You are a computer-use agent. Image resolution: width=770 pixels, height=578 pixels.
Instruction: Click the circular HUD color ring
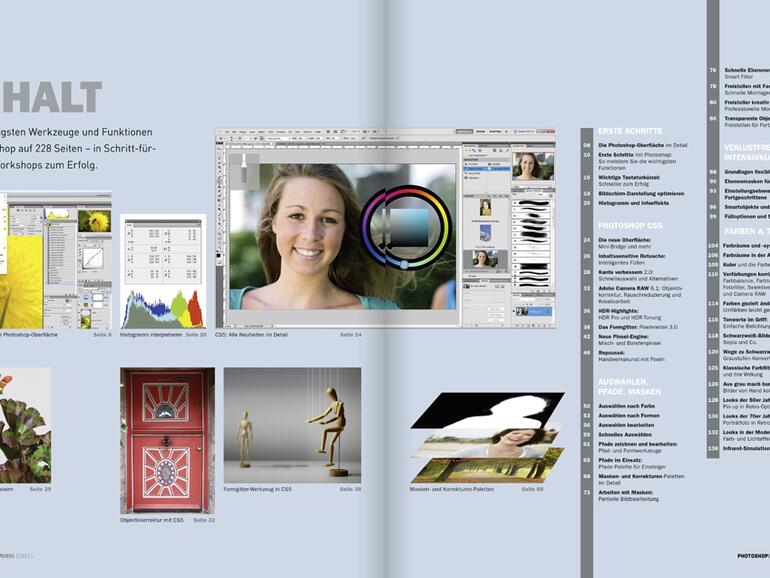(x=406, y=227)
